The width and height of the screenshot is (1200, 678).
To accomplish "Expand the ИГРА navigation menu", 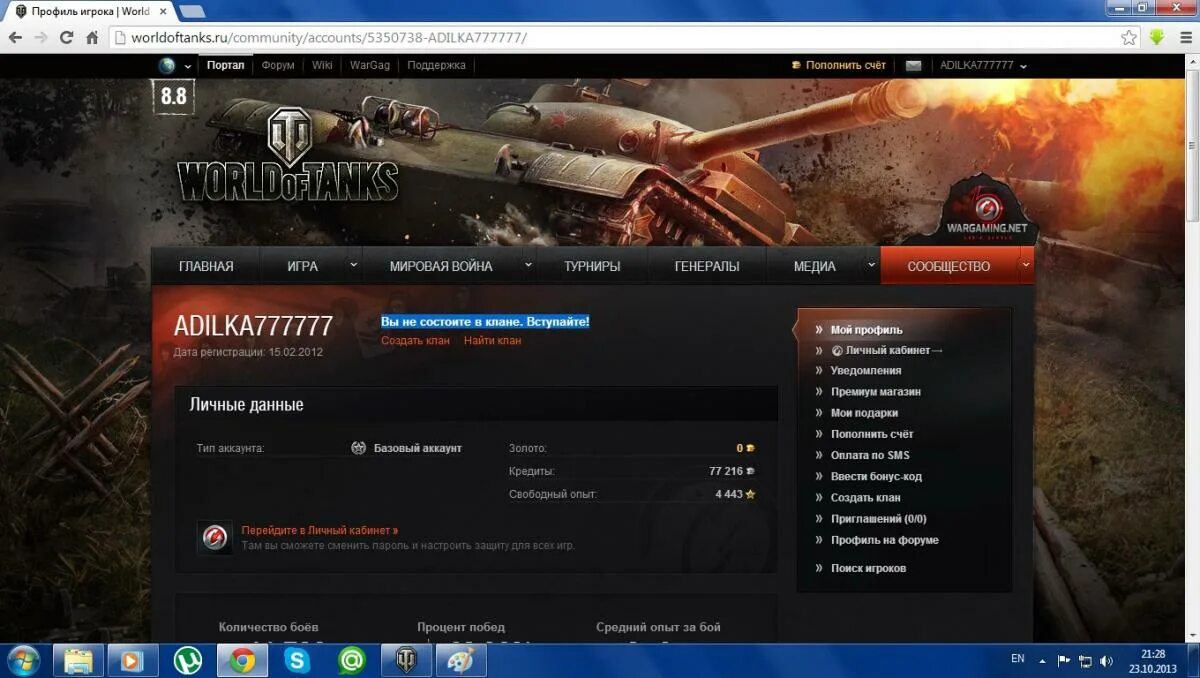I will tap(304, 265).
